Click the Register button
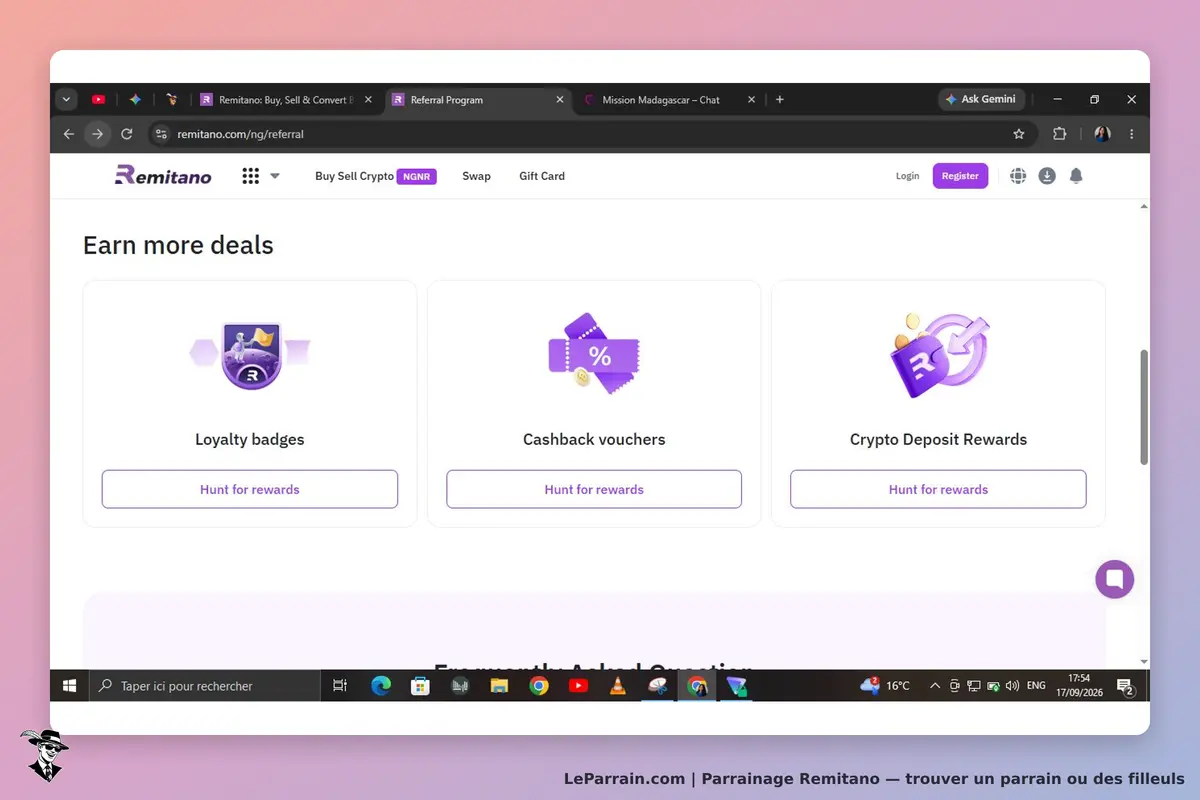1200x800 pixels. pyautogui.click(x=960, y=176)
